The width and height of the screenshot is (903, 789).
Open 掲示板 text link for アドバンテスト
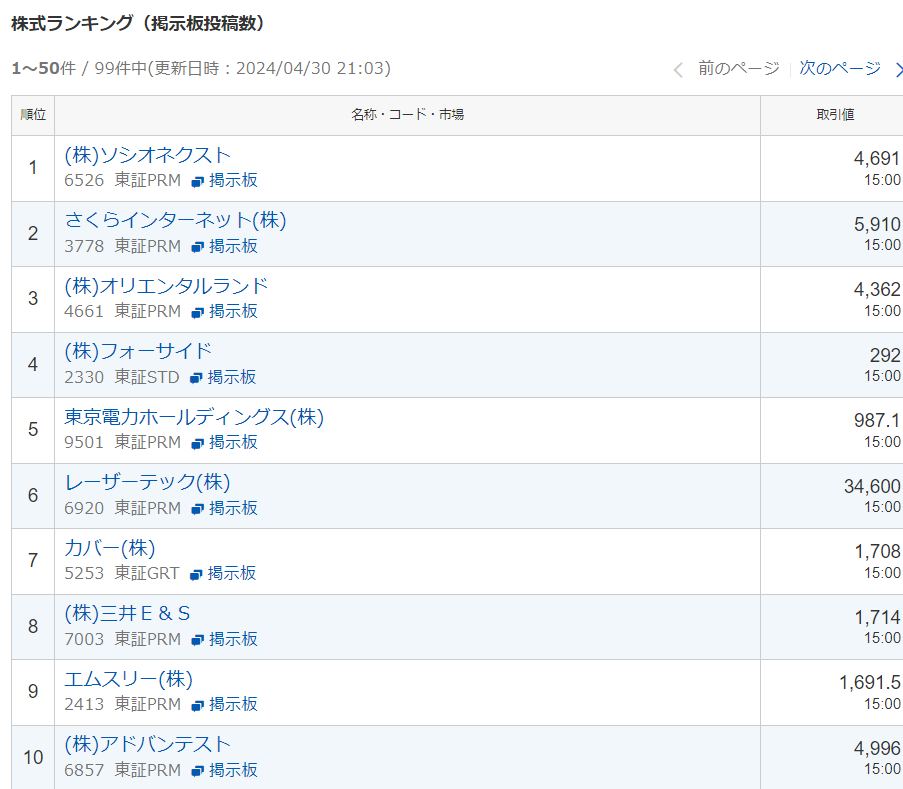click(x=233, y=770)
